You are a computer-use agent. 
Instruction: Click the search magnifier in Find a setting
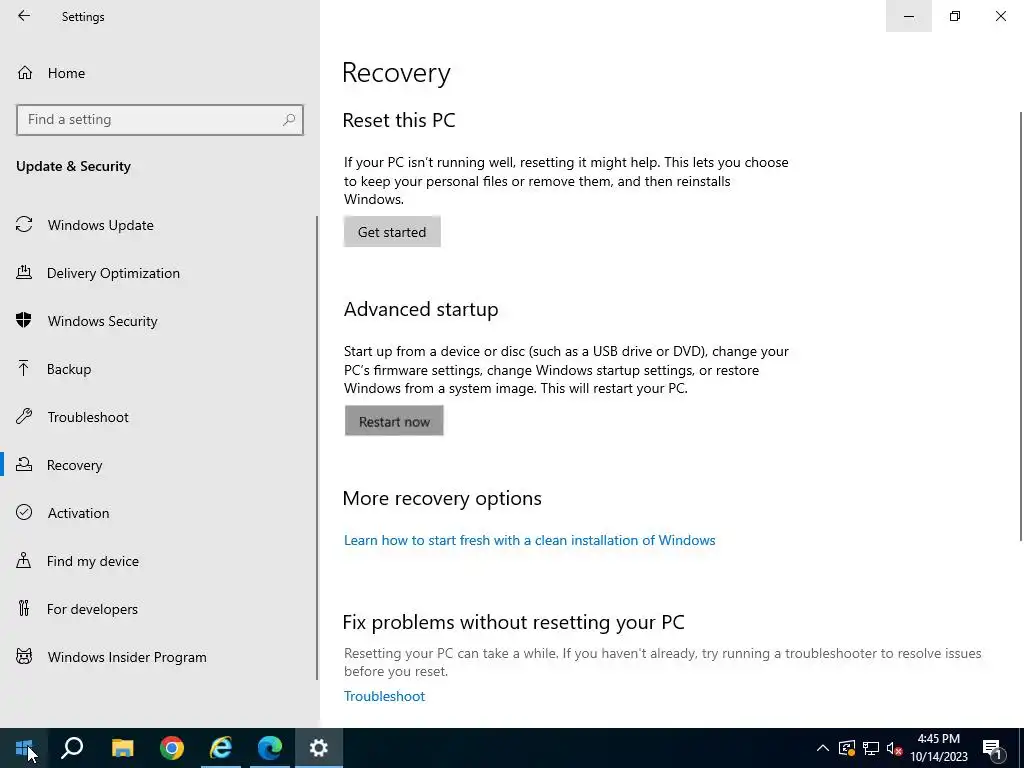(289, 120)
